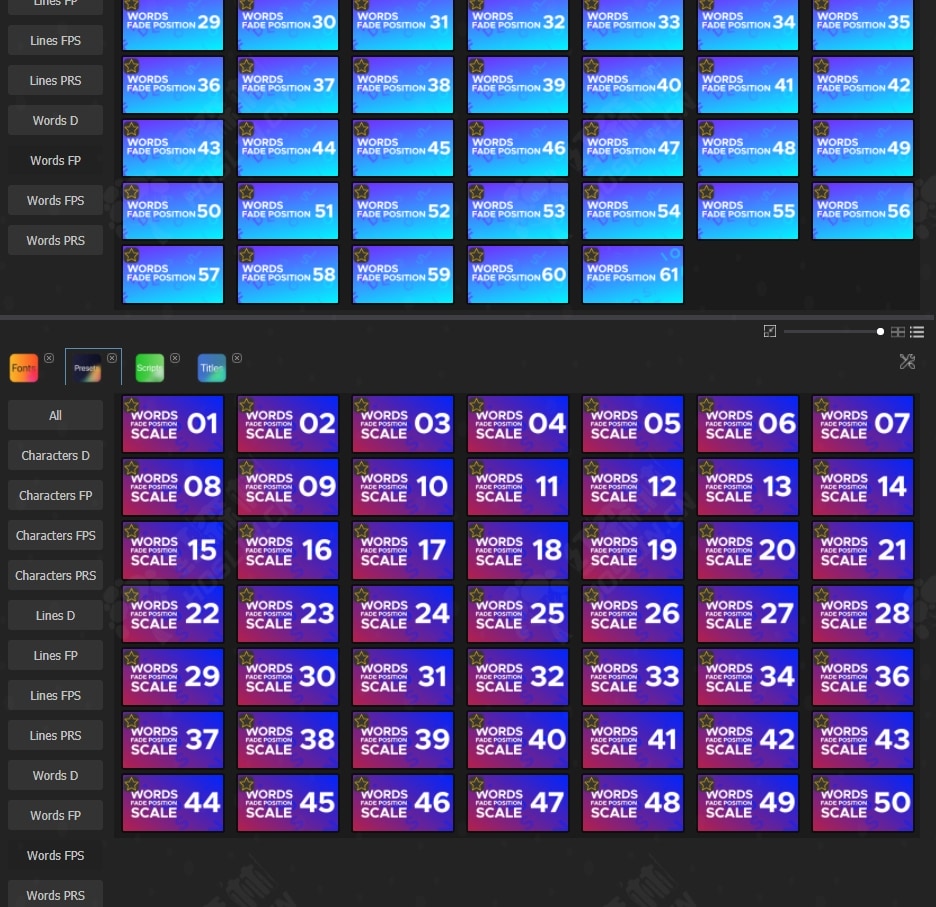Apply the Words Scale 25 preset
This screenshot has width=936, height=907.
click(x=518, y=614)
